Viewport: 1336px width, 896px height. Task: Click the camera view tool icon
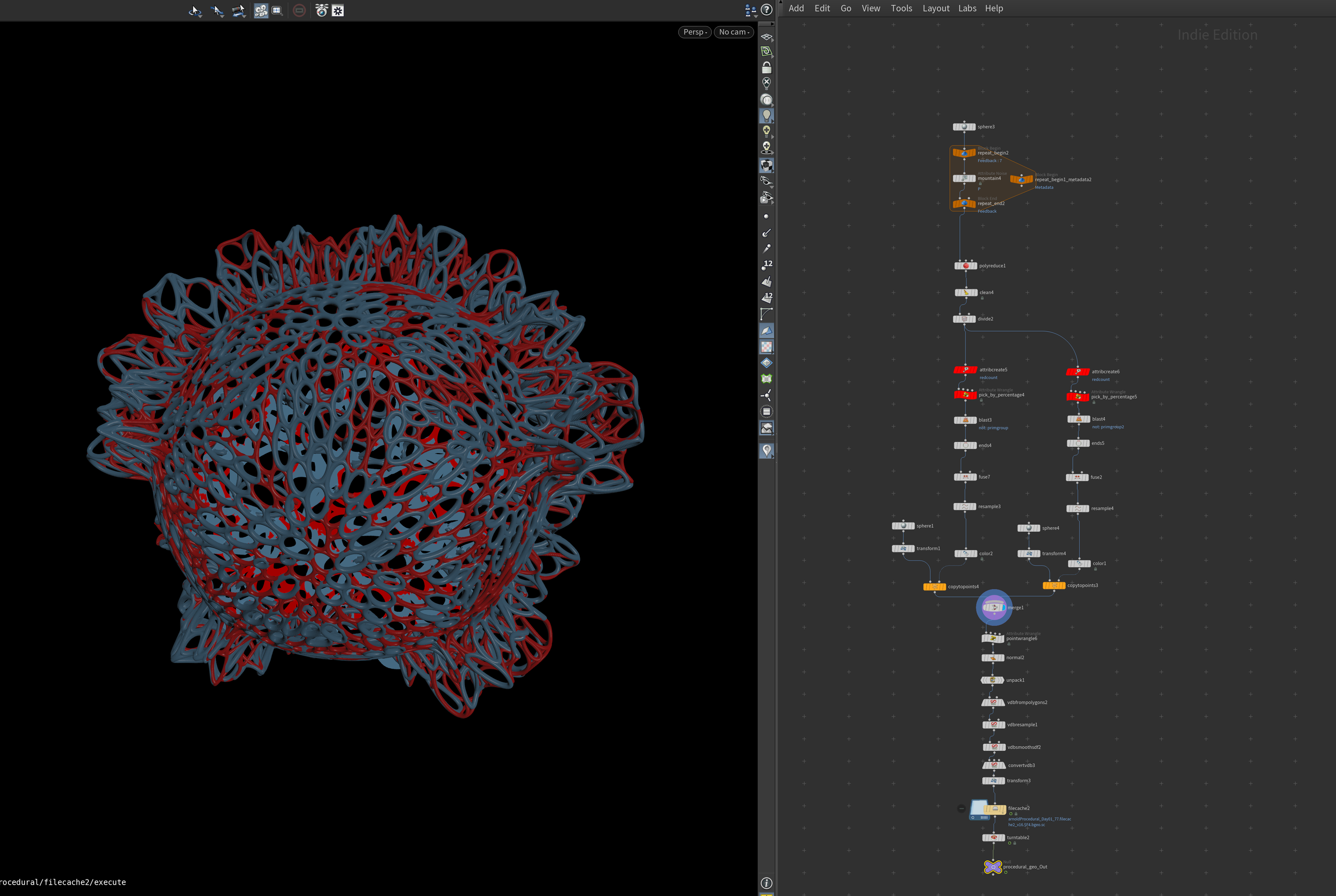tap(261, 11)
